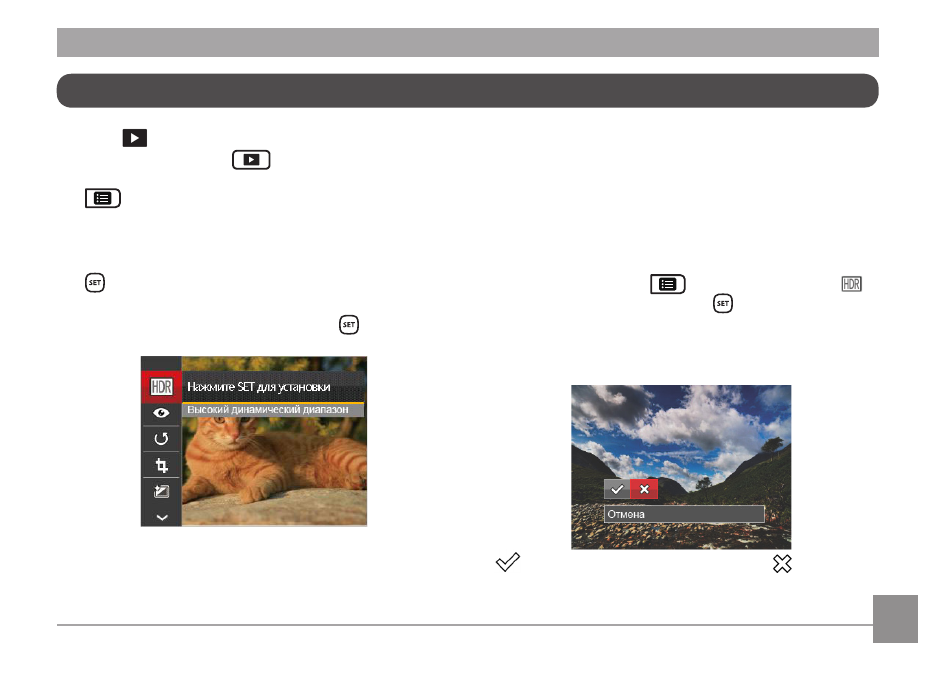Confirm with the checkmark button on landscape
935x680 pixels.
(x=617, y=489)
